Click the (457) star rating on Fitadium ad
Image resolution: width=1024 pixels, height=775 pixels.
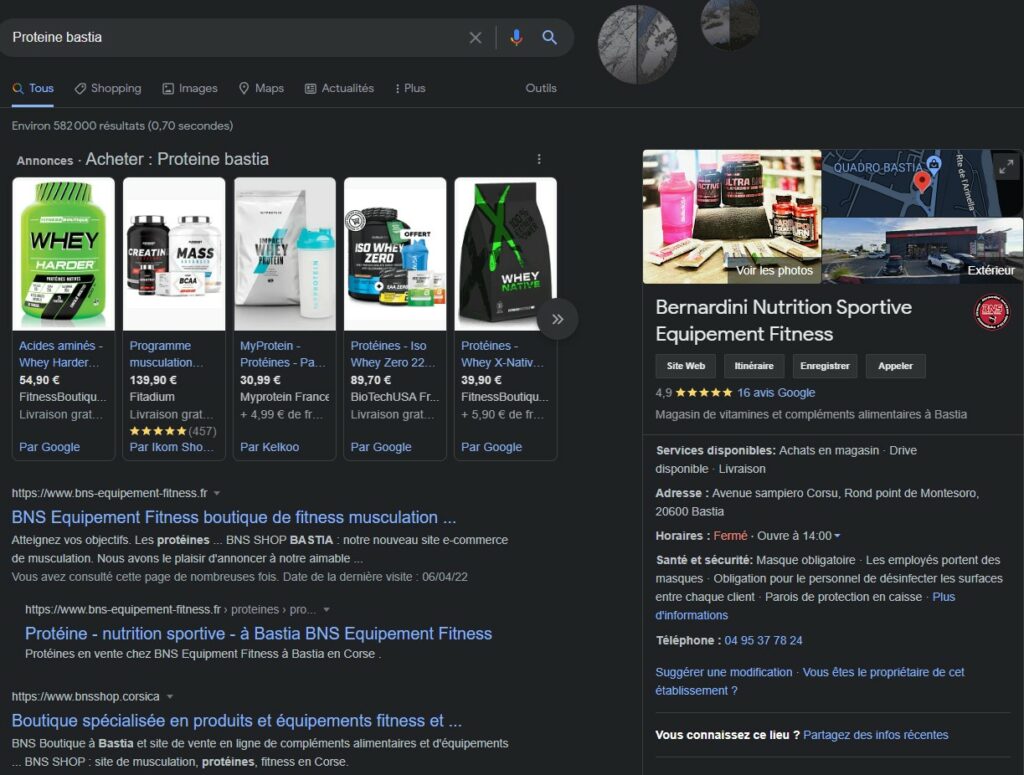pyautogui.click(x=173, y=432)
